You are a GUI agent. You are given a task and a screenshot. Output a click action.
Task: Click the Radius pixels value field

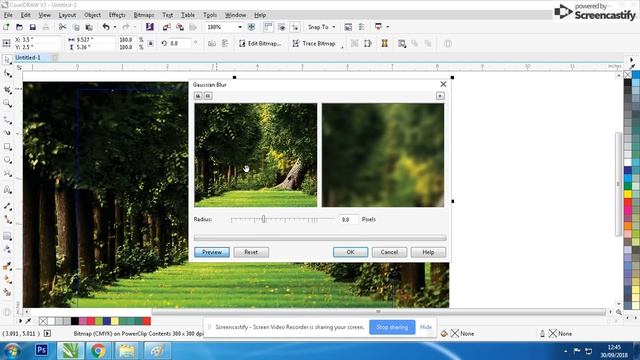(349, 220)
